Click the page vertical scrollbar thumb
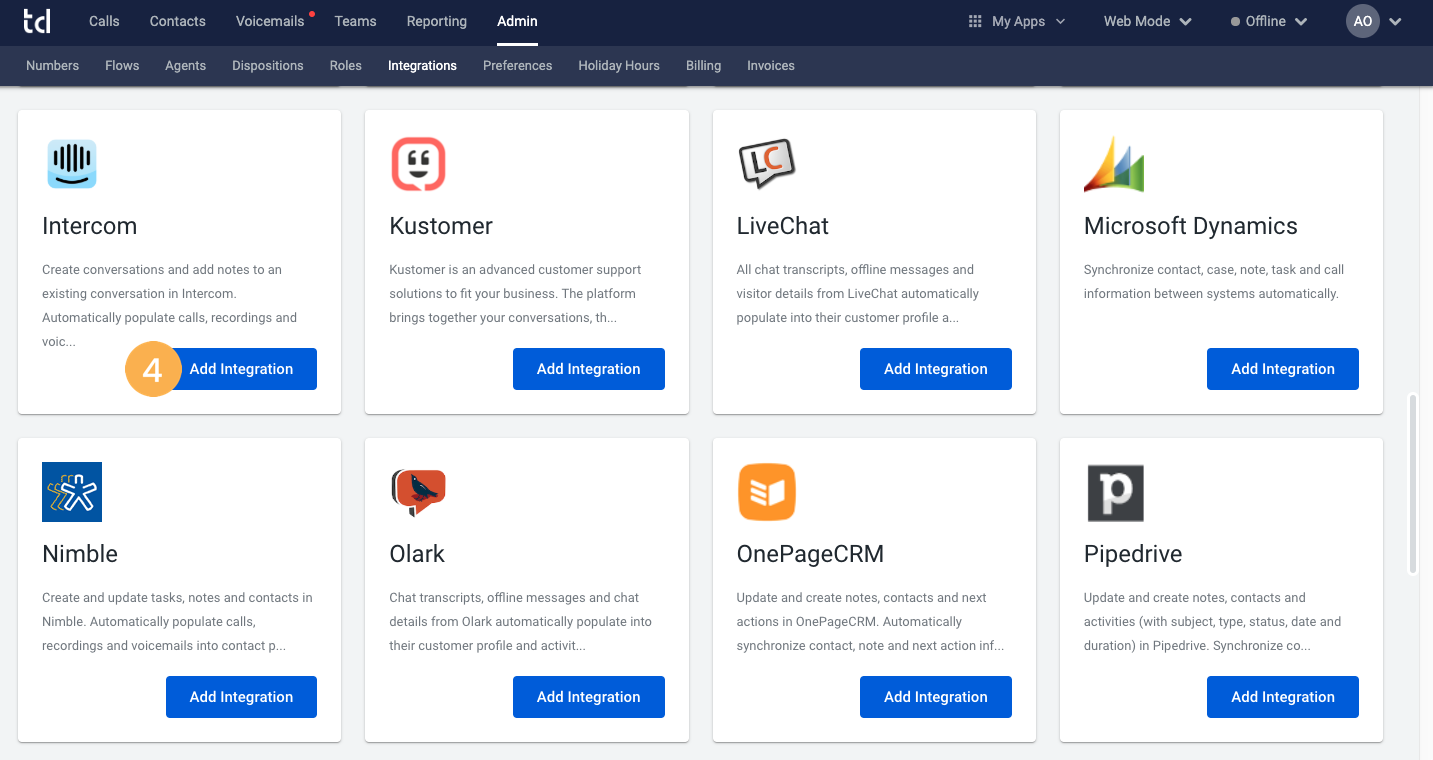The height and width of the screenshot is (760, 1433). [1413, 484]
